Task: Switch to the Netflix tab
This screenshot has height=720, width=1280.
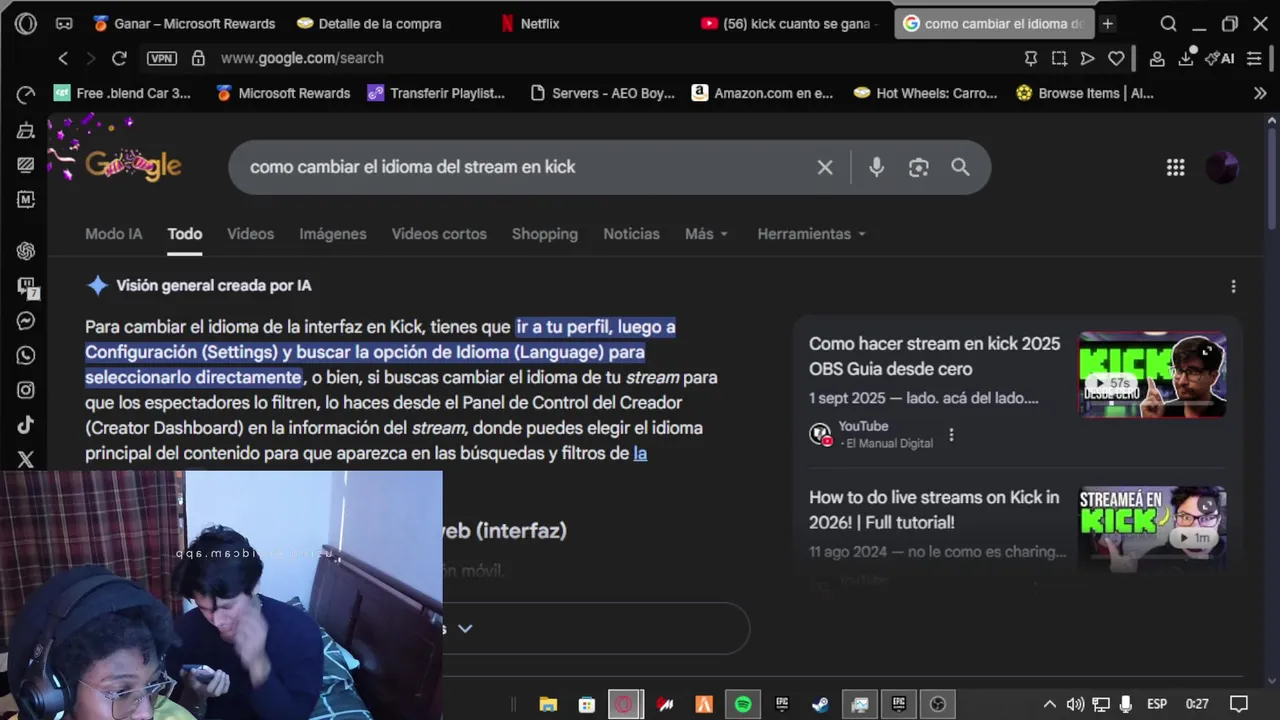Action: [530, 23]
